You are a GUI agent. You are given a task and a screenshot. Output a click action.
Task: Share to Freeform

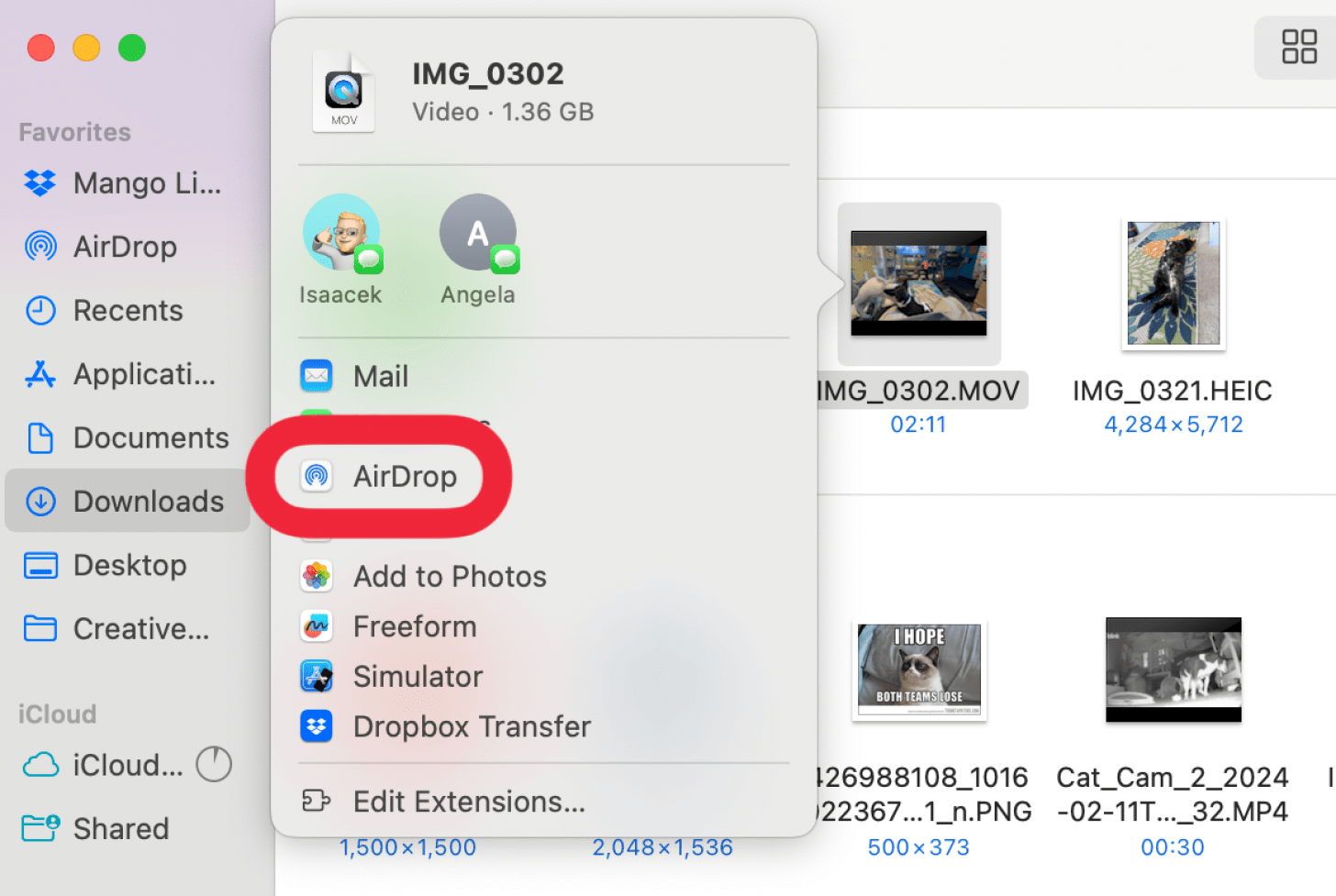point(414,625)
